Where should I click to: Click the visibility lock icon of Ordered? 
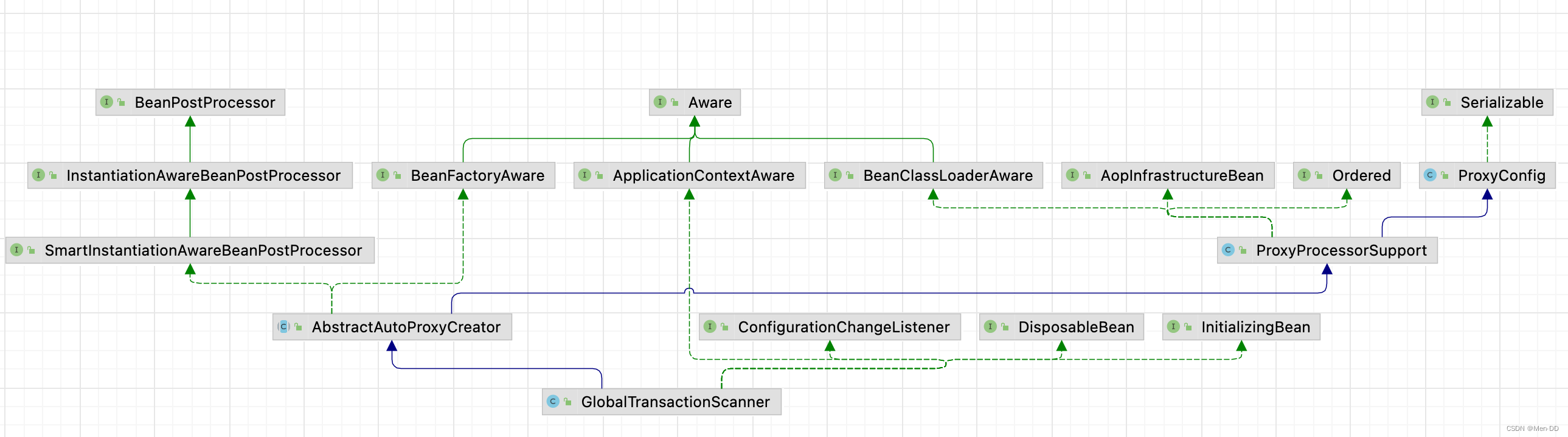click(x=1319, y=175)
